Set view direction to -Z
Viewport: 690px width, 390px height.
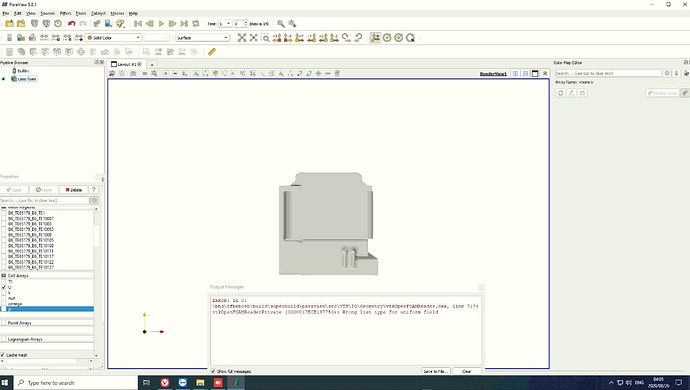(334, 38)
